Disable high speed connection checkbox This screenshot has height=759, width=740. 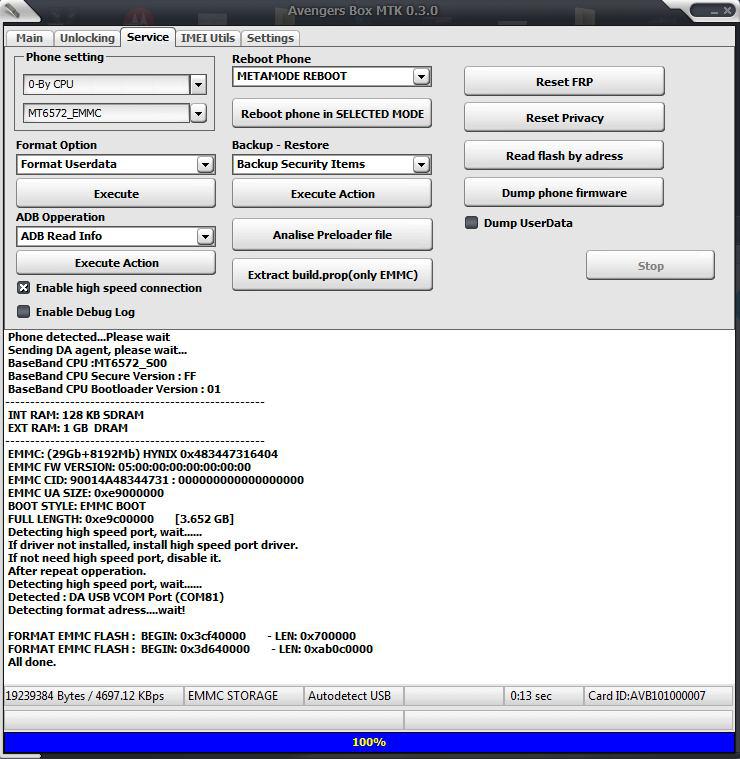point(23,288)
